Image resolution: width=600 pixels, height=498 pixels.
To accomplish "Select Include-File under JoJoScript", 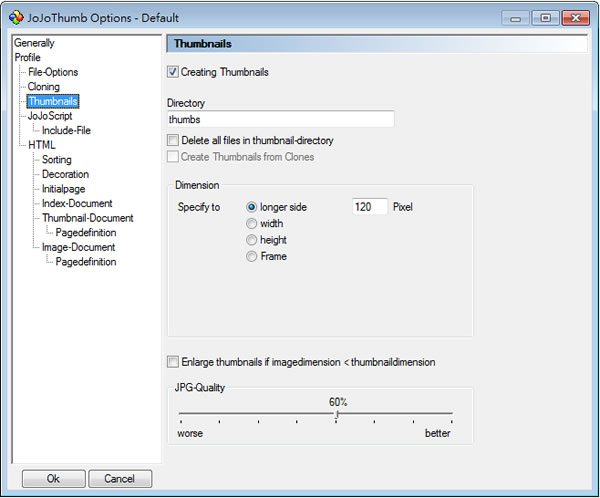I will (x=66, y=131).
